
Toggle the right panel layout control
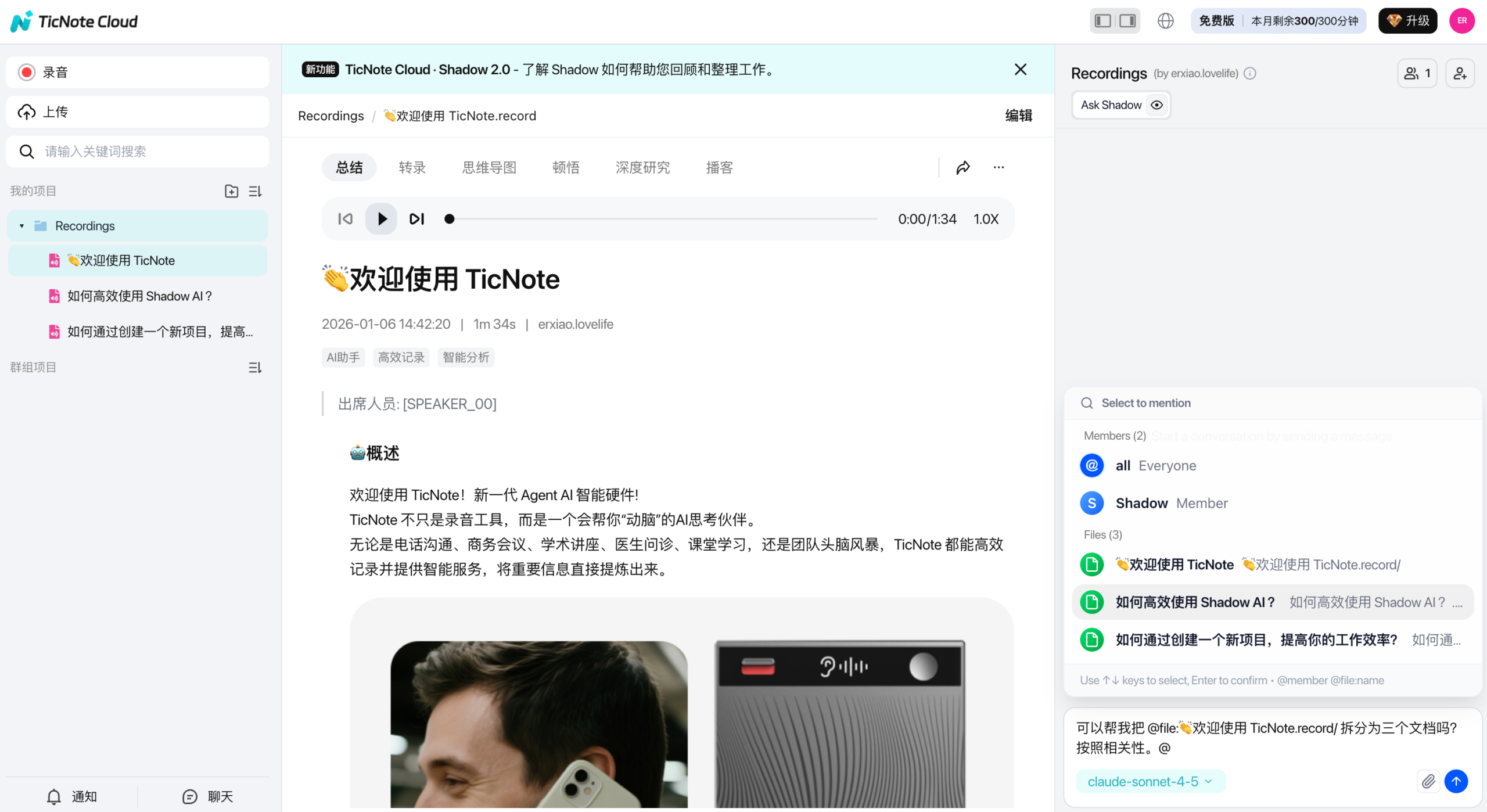tap(1127, 20)
